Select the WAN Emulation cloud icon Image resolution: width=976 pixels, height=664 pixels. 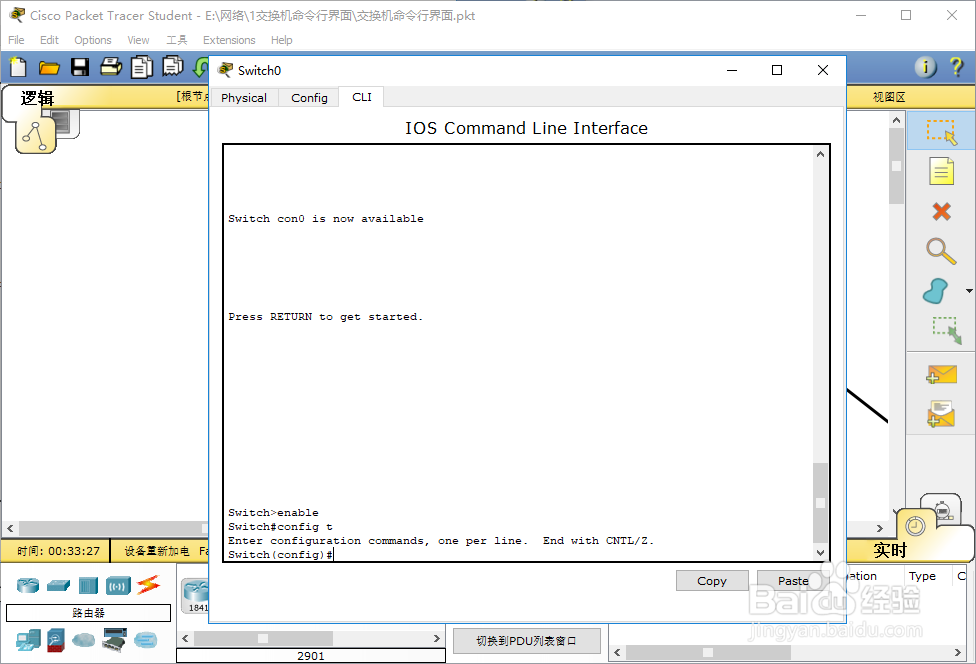[x=83, y=640]
